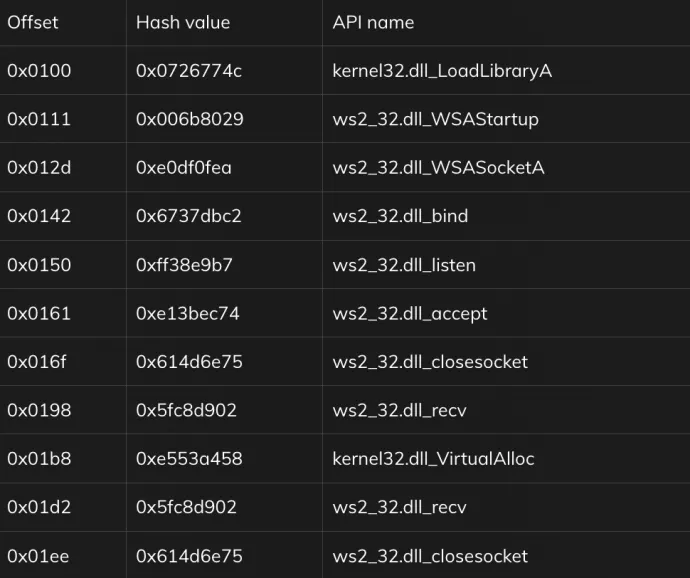
Task: Click hash value 0xe553a458
Action: pyautogui.click(x=189, y=459)
